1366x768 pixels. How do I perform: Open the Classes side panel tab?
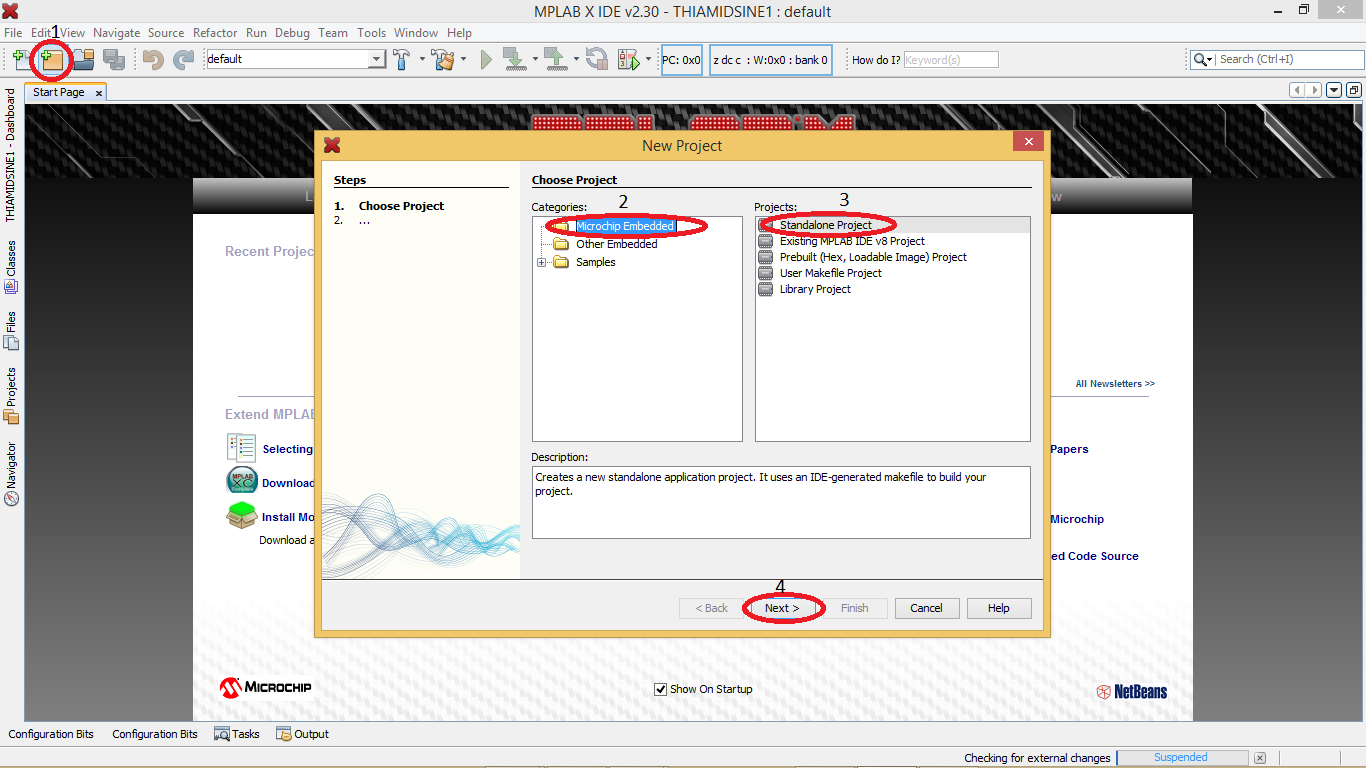pyautogui.click(x=11, y=266)
